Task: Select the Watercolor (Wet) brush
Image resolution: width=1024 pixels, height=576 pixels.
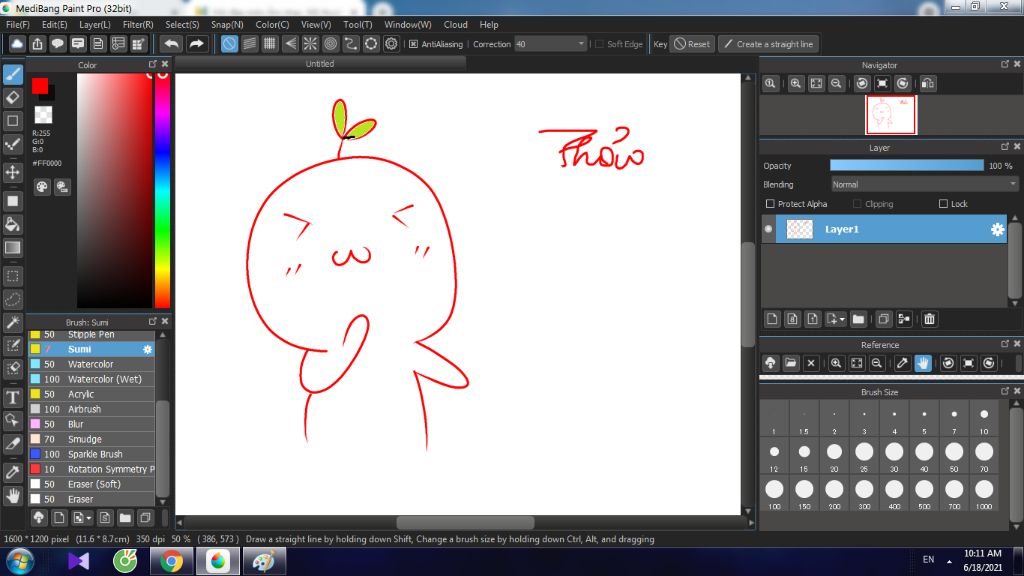Action: (91, 379)
